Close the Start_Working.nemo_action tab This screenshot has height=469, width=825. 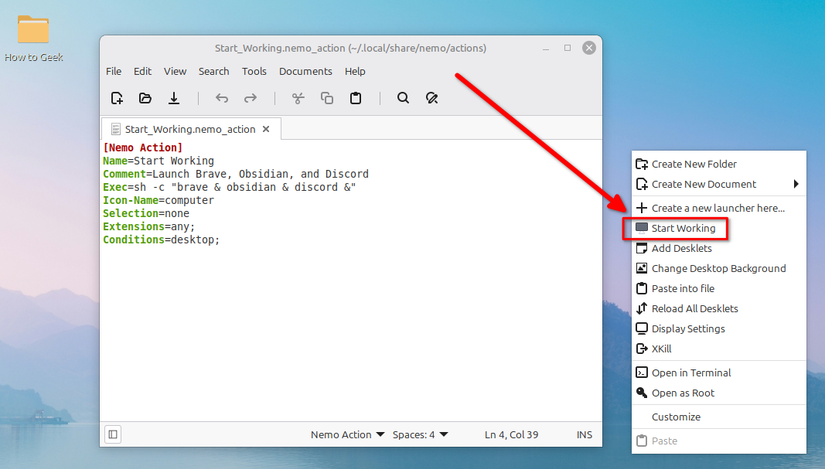pos(266,129)
